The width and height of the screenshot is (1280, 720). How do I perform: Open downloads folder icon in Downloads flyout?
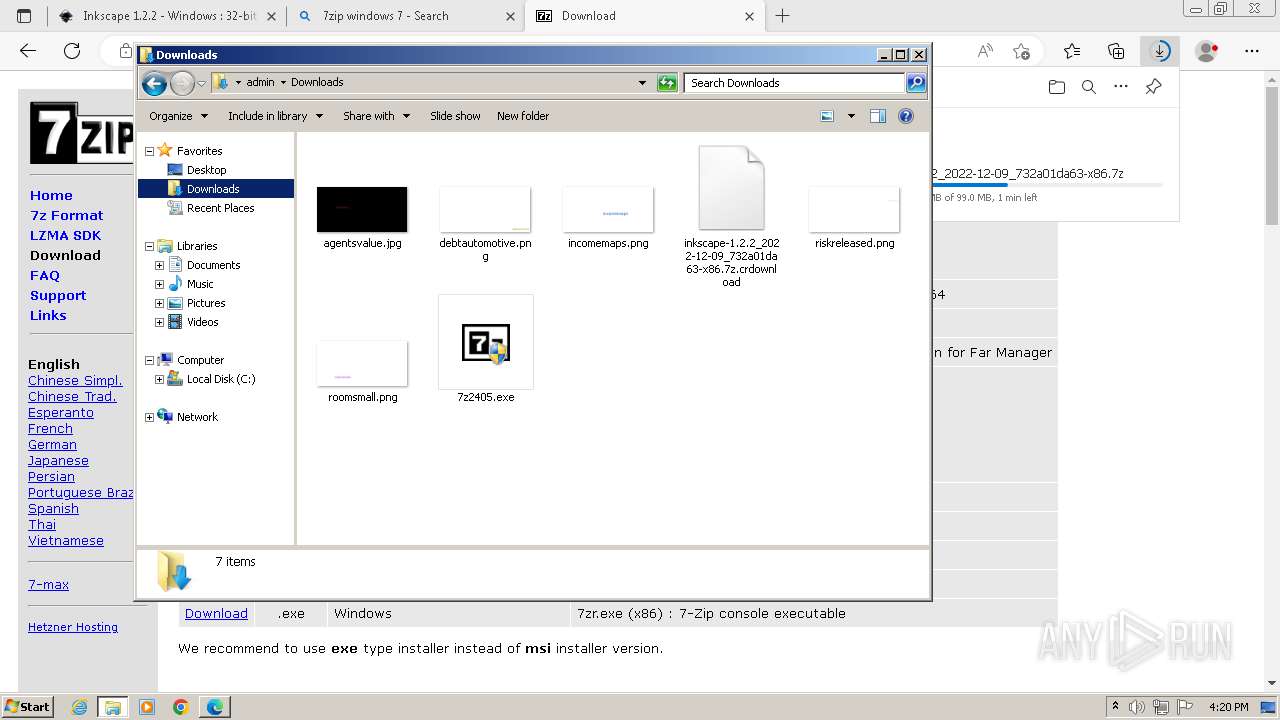[1057, 87]
